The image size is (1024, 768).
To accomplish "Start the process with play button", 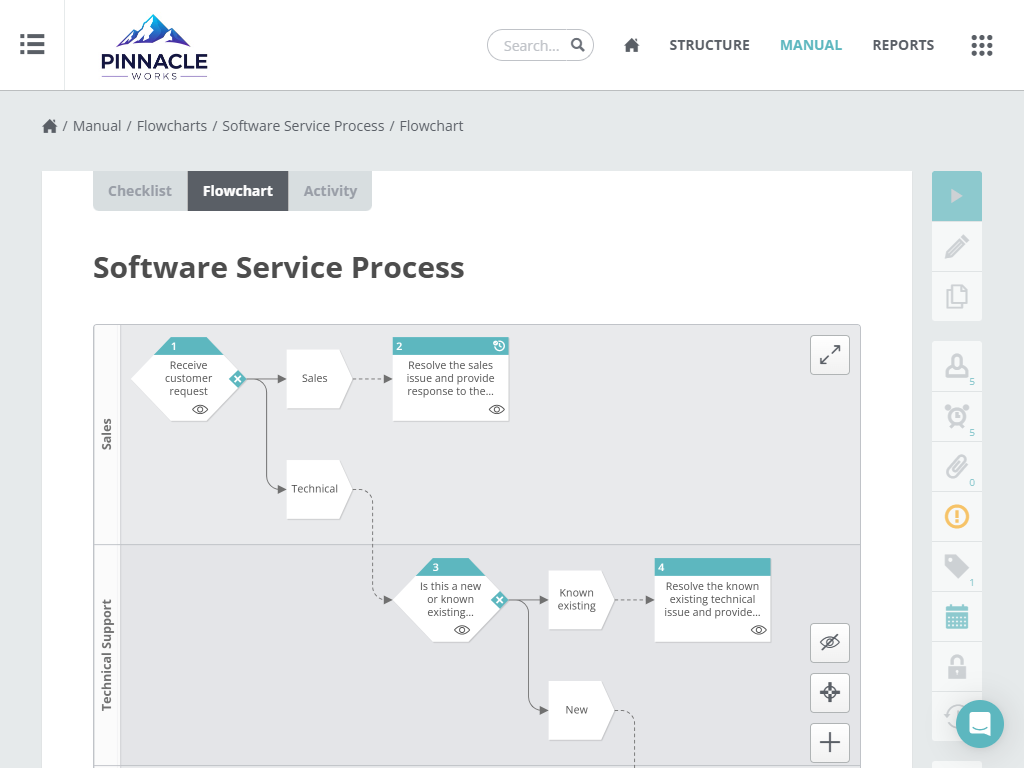I will [957, 196].
